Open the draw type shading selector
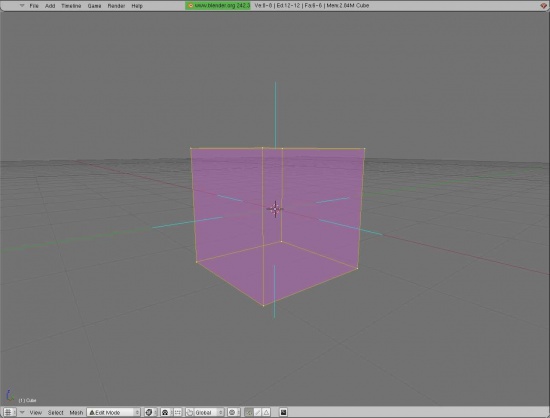This screenshot has height=418, width=550. click(x=151, y=412)
